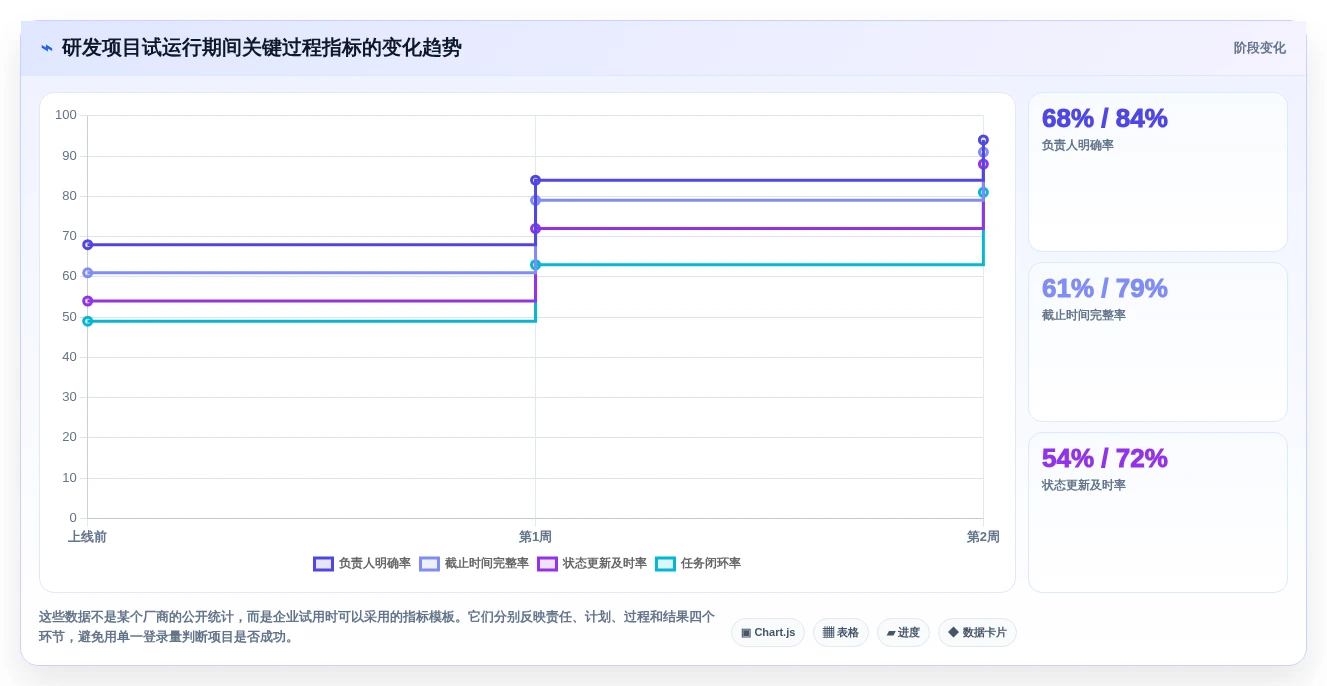Toggle the 任务闭环率 legend series
The image size is (1327, 686).
[698, 563]
